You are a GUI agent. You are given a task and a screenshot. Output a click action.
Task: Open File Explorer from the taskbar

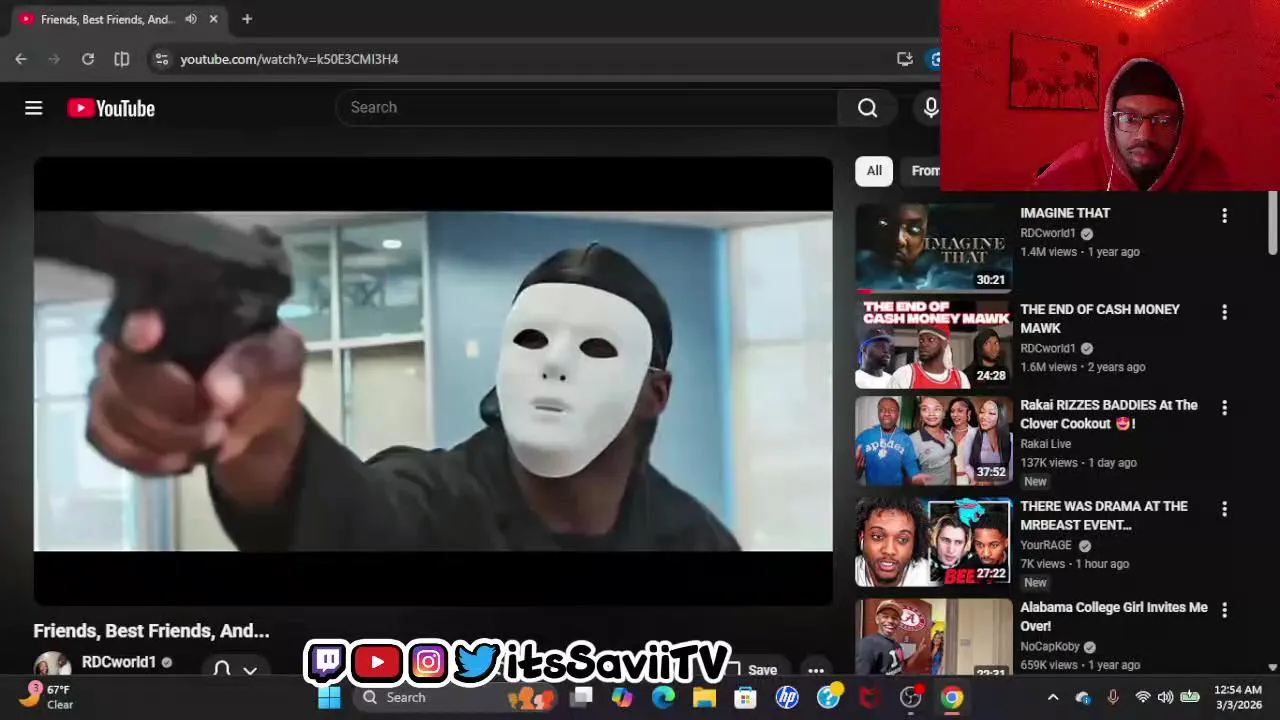coord(705,697)
